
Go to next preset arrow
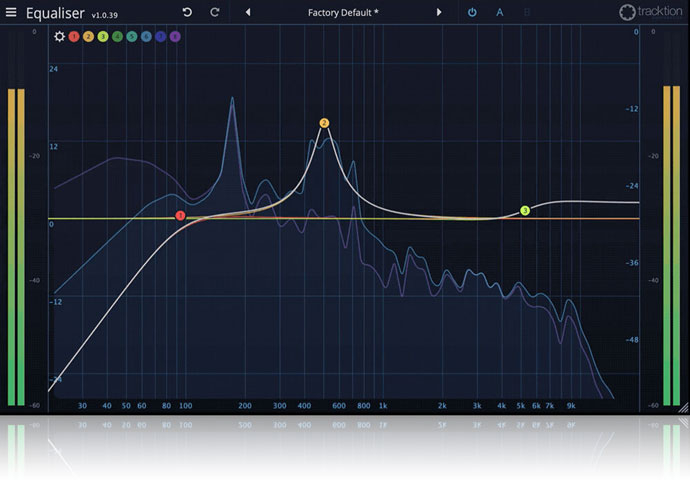[438, 13]
